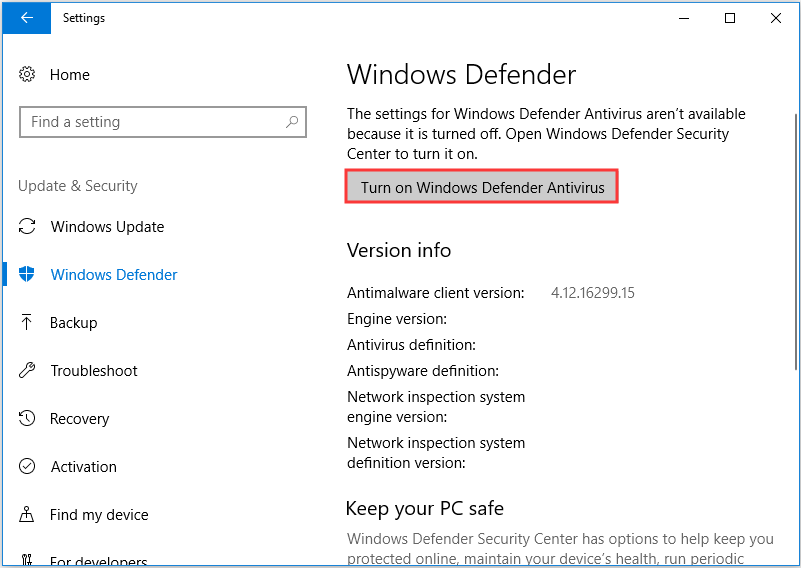Click the magnifier search icon
Image resolution: width=801 pixels, height=568 pixels.
[x=292, y=122]
